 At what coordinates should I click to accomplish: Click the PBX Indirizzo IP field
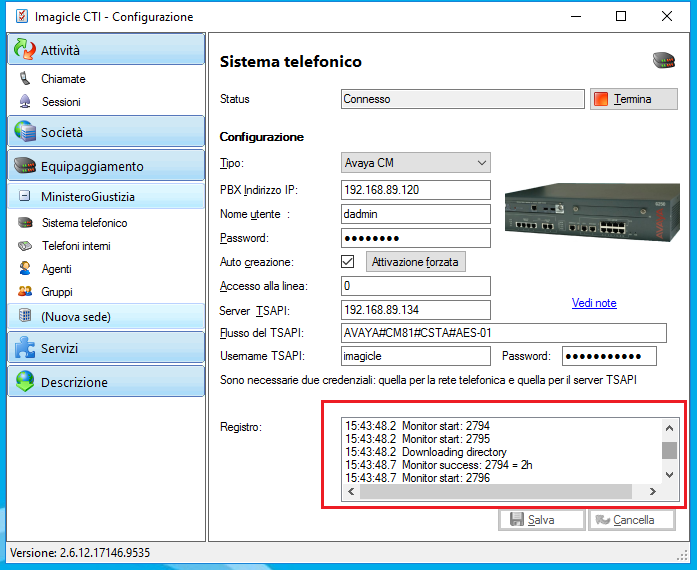[416, 190]
